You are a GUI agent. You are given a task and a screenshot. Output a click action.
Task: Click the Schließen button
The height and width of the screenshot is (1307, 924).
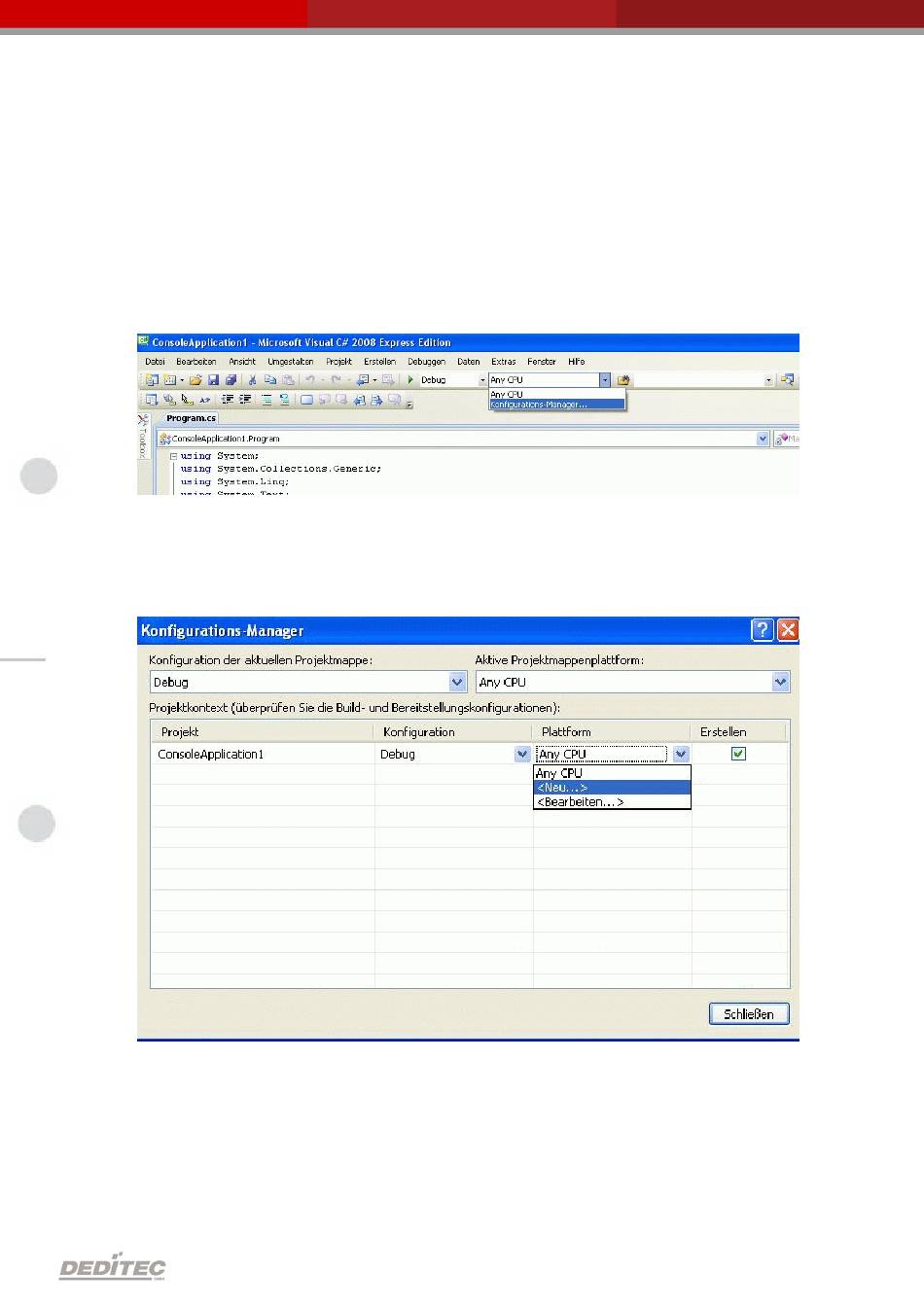[x=749, y=1014]
